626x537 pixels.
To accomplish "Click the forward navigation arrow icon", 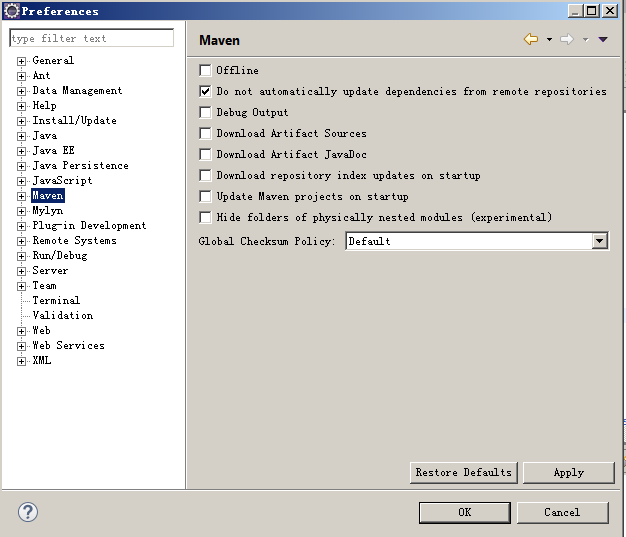I will point(567,39).
